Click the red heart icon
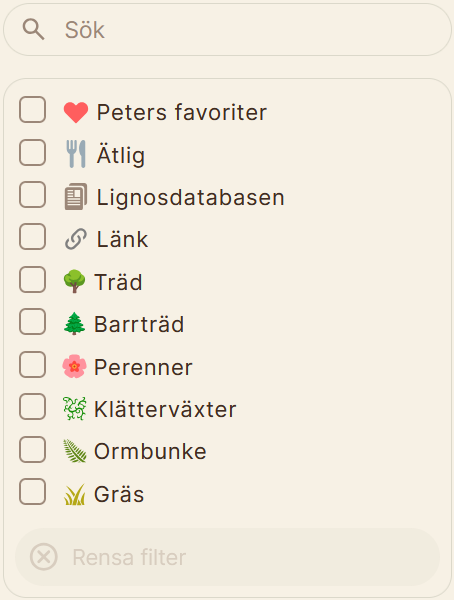The image size is (454, 600). tap(75, 112)
